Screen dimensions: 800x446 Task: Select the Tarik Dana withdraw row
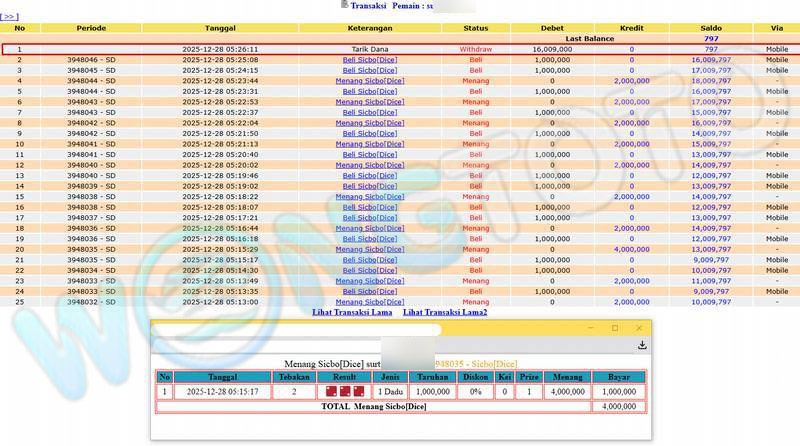pyautogui.click(x=370, y=49)
